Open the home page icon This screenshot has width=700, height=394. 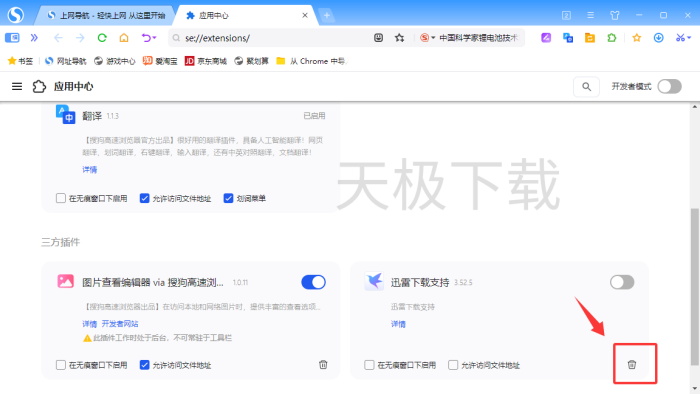click(124, 38)
